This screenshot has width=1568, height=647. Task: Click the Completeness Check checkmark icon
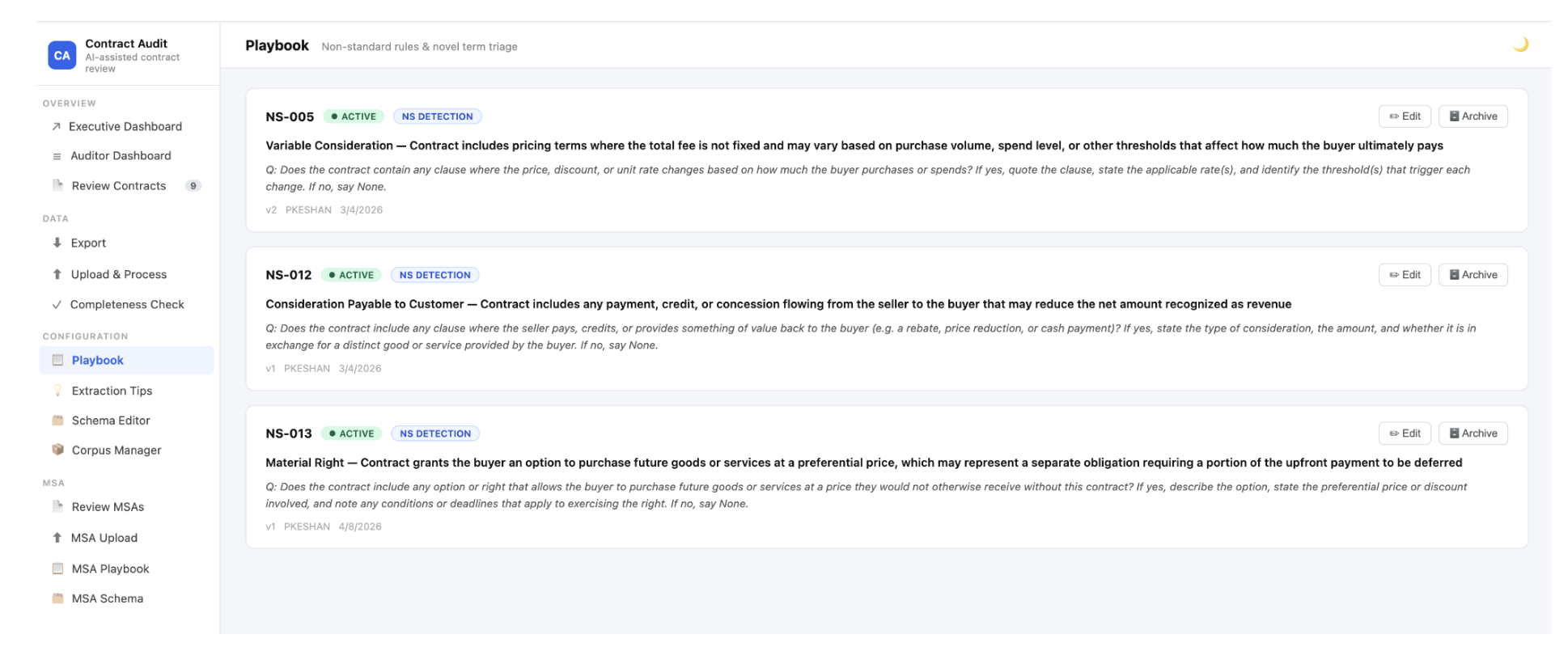(x=57, y=305)
